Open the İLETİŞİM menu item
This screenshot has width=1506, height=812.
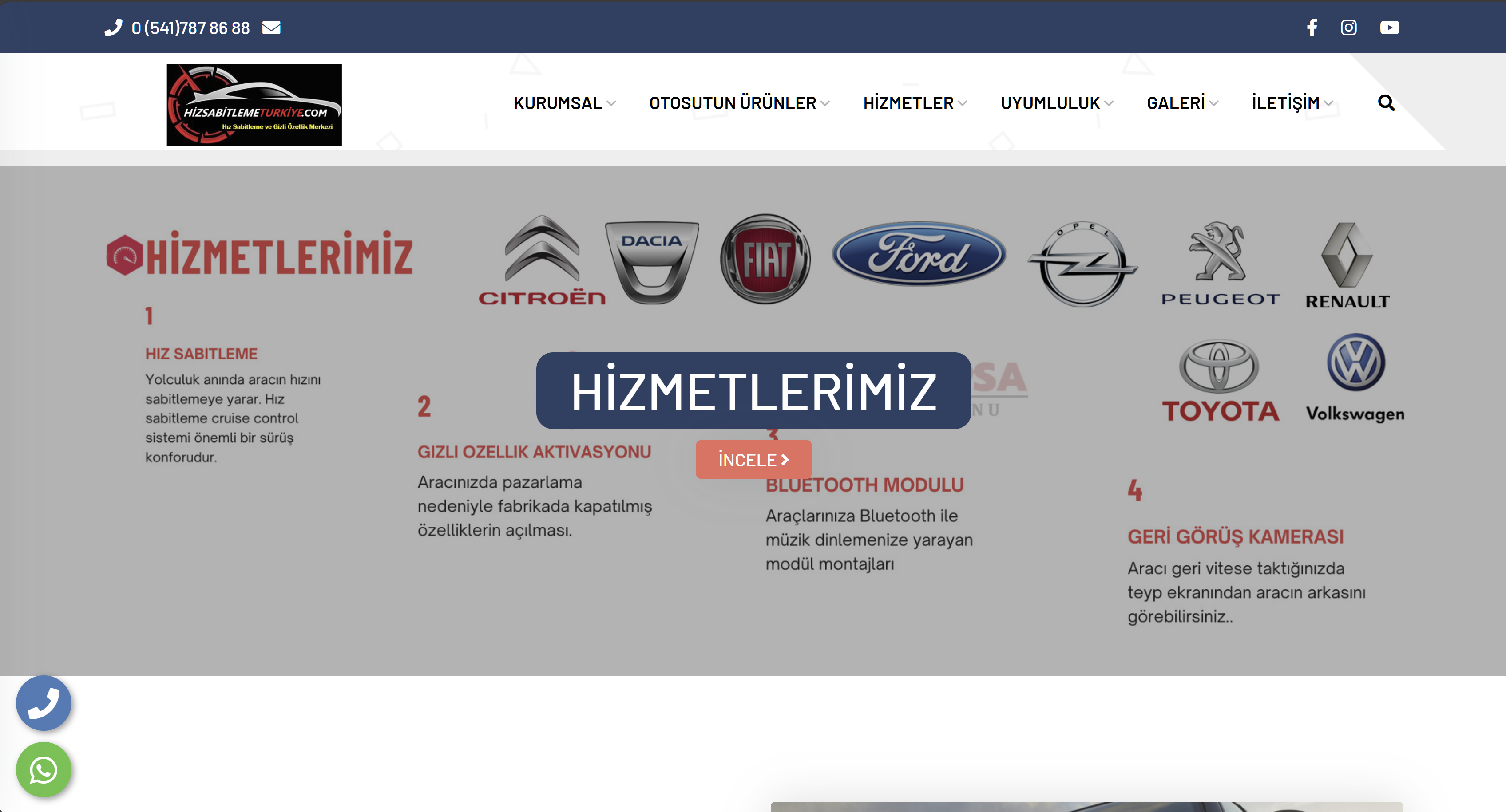[x=1285, y=103]
